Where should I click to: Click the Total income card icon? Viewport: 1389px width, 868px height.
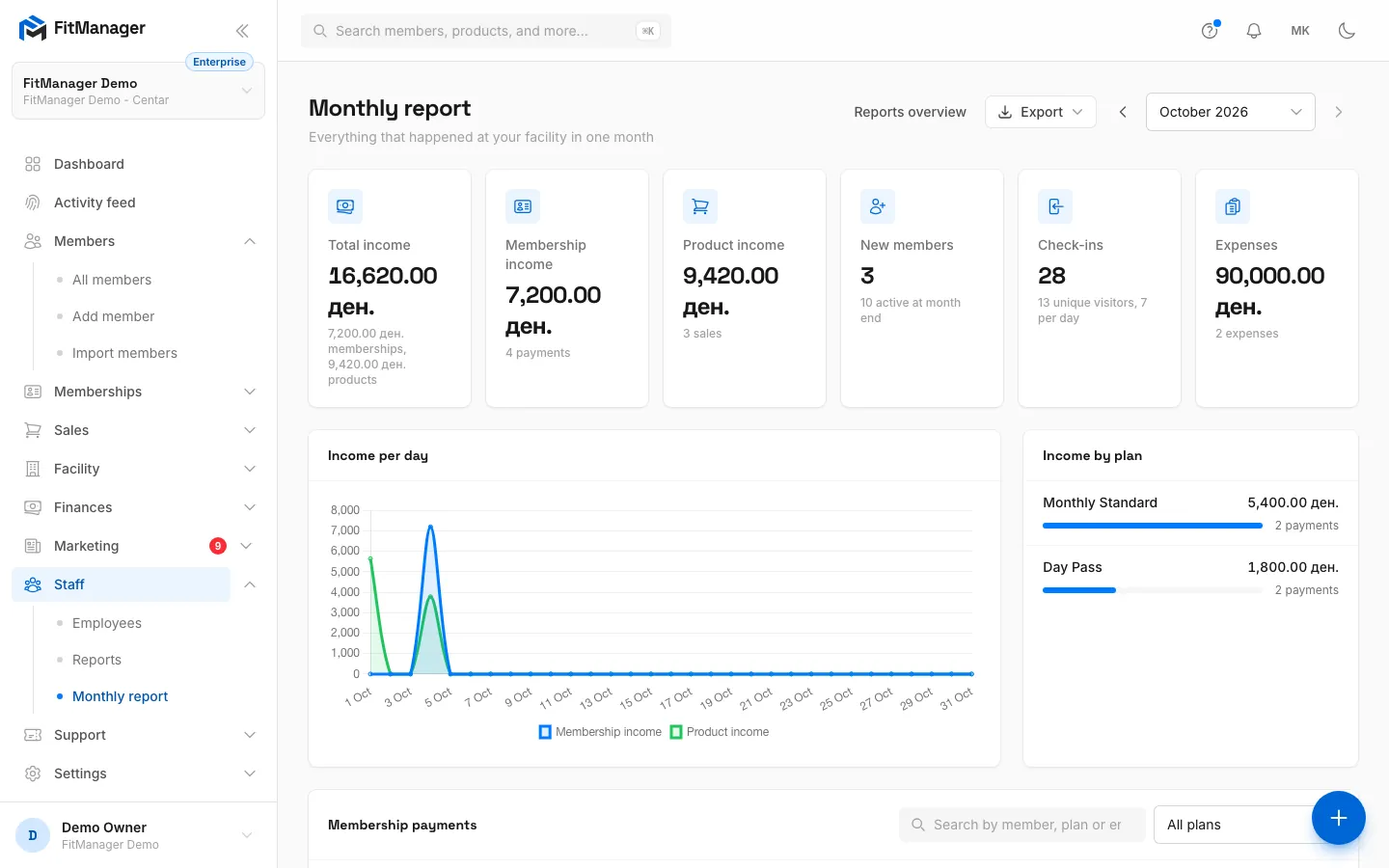click(x=345, y=206)
